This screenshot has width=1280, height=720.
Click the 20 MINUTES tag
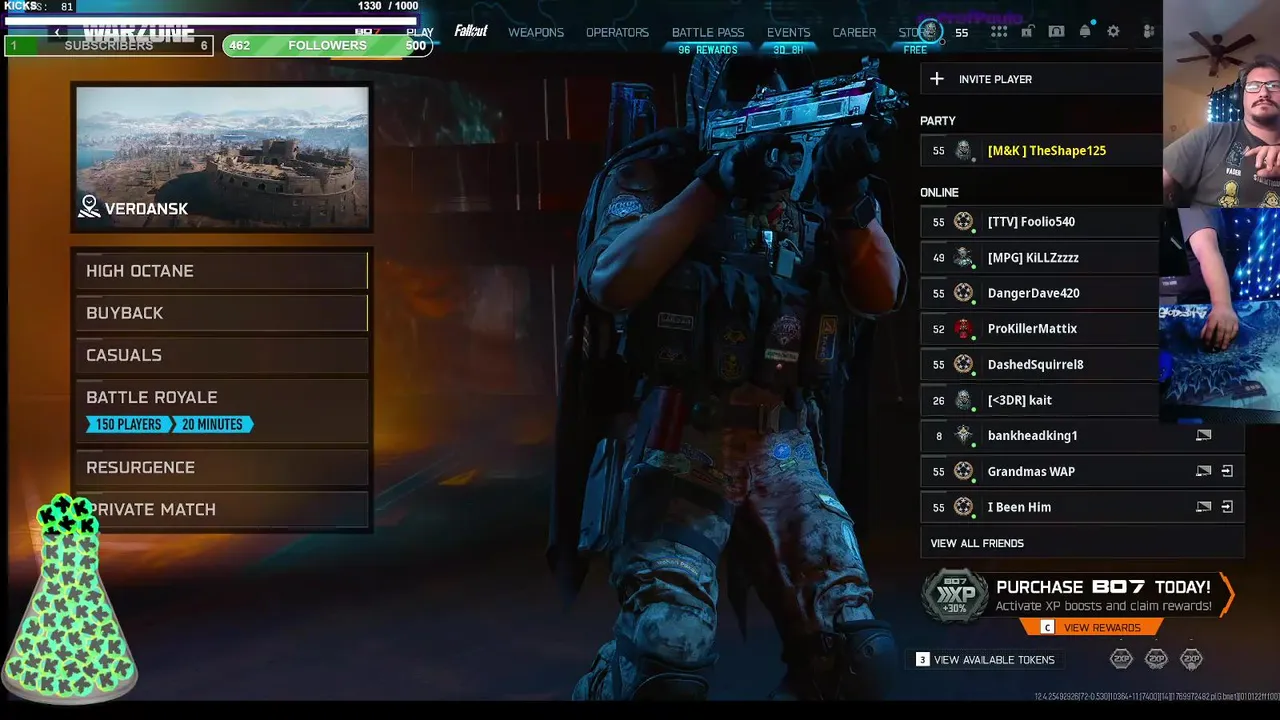(212, 424)
